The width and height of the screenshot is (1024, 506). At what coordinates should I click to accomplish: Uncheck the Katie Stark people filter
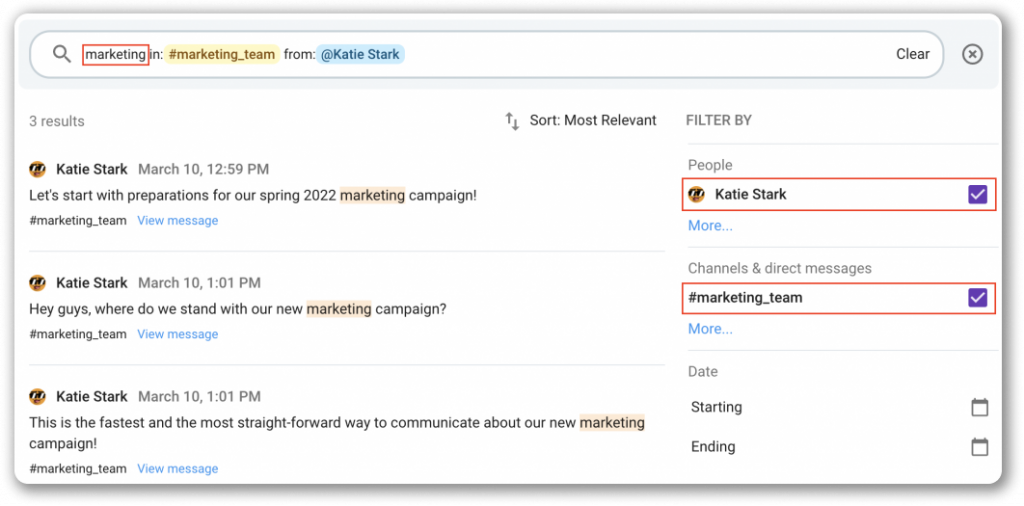coord(977,195)
